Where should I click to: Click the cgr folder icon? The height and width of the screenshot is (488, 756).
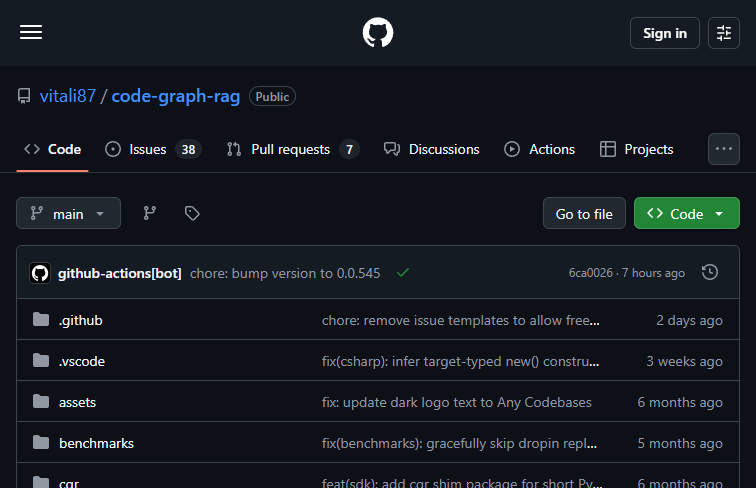[x=41, y=482]
